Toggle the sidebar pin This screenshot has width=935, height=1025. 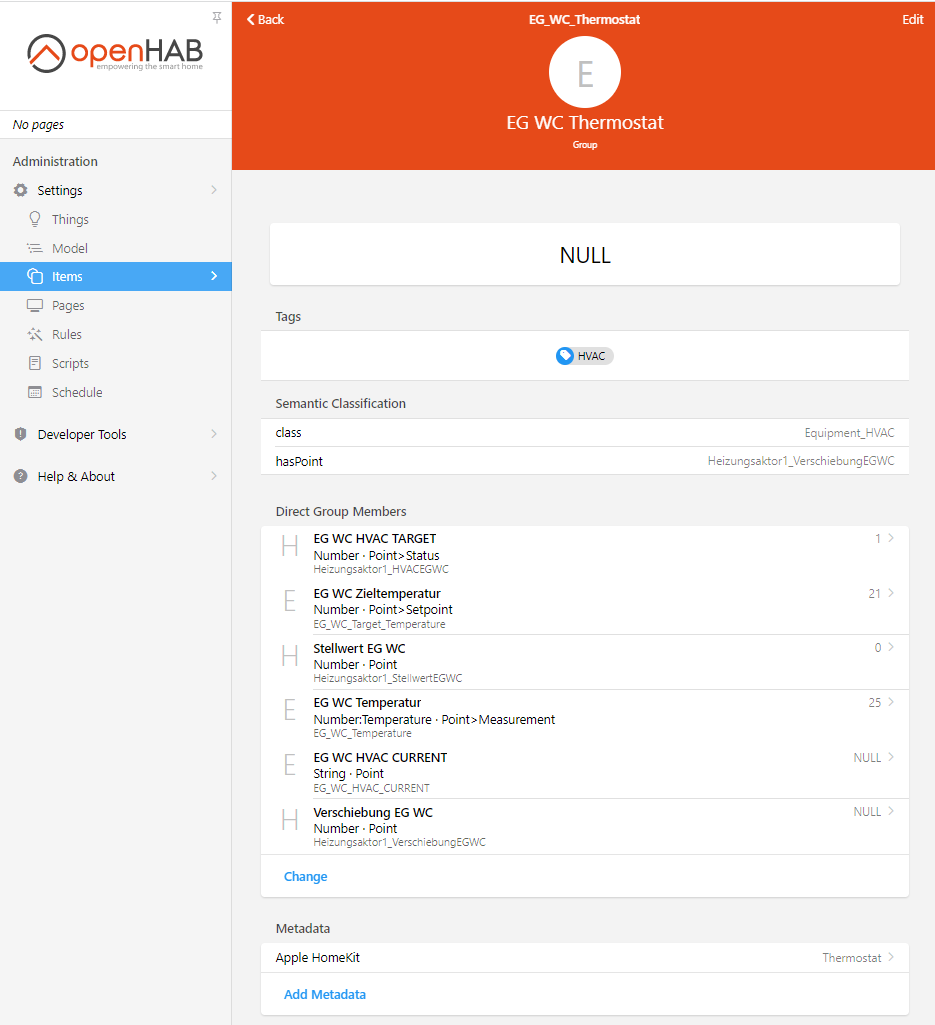click(216, 17)
